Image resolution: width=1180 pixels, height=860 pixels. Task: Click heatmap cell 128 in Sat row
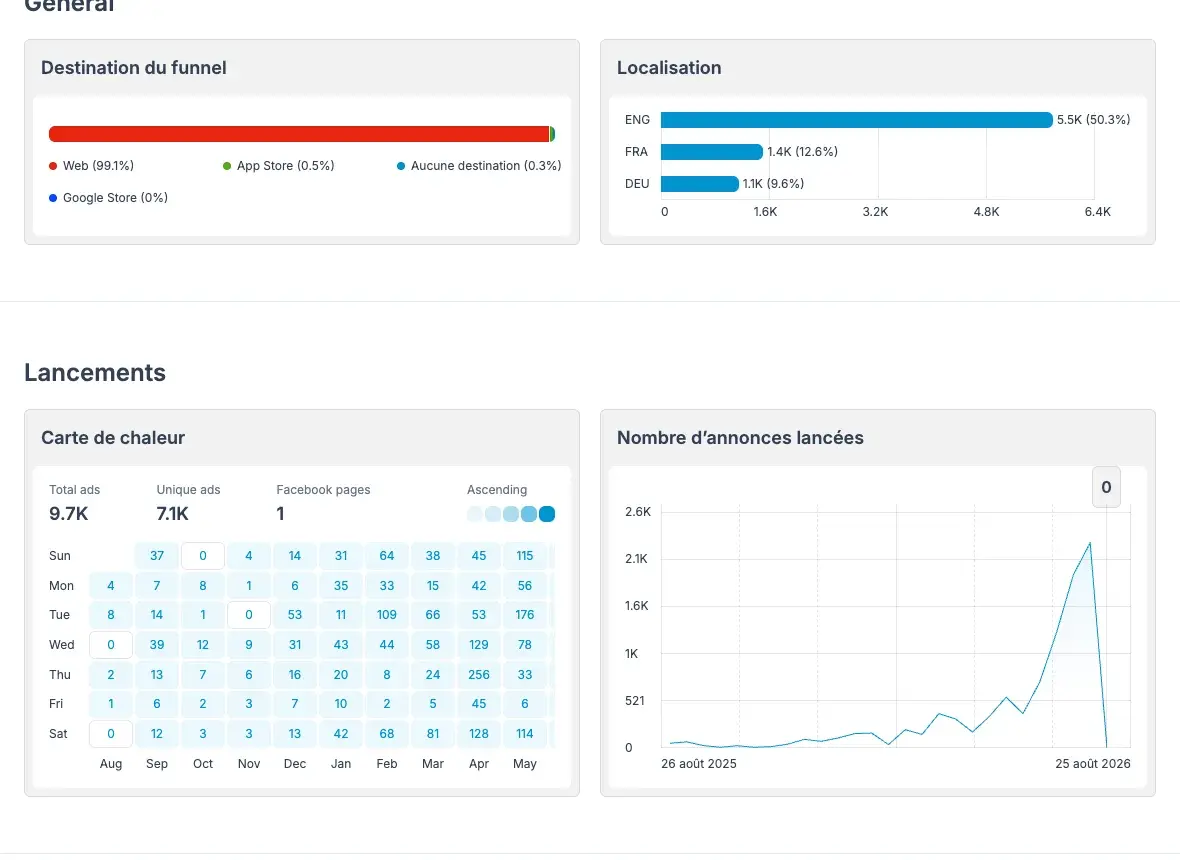479,734
